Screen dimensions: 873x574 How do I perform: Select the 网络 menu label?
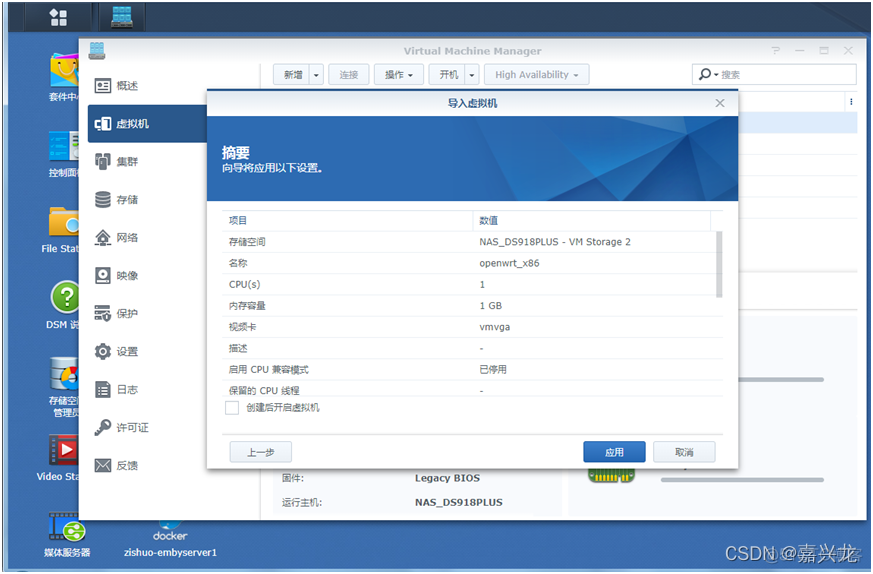click(127, 238)
